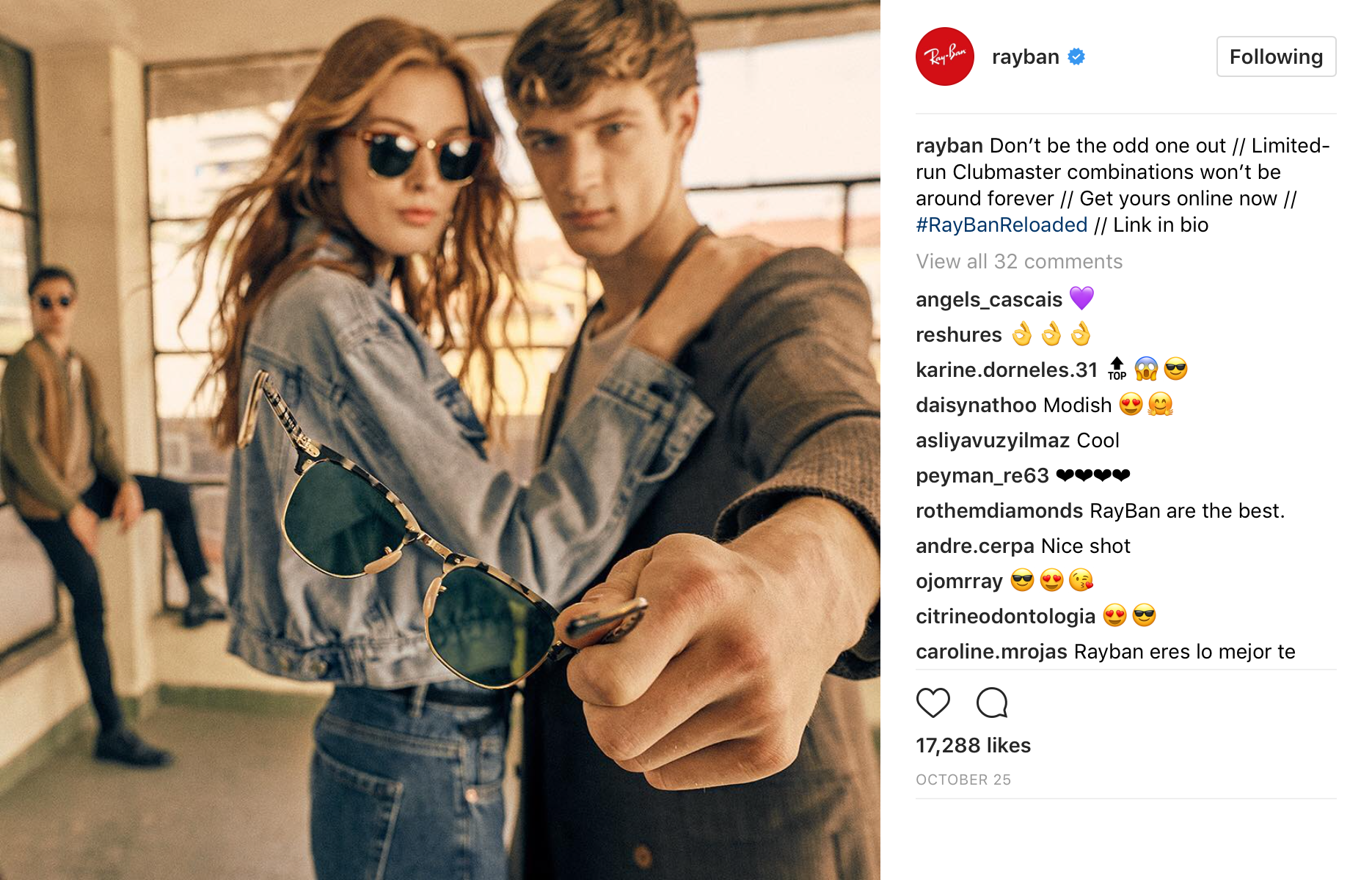Toggle the Following button
Screen dimensions: 1372x880
click(x=1276, y=56)
